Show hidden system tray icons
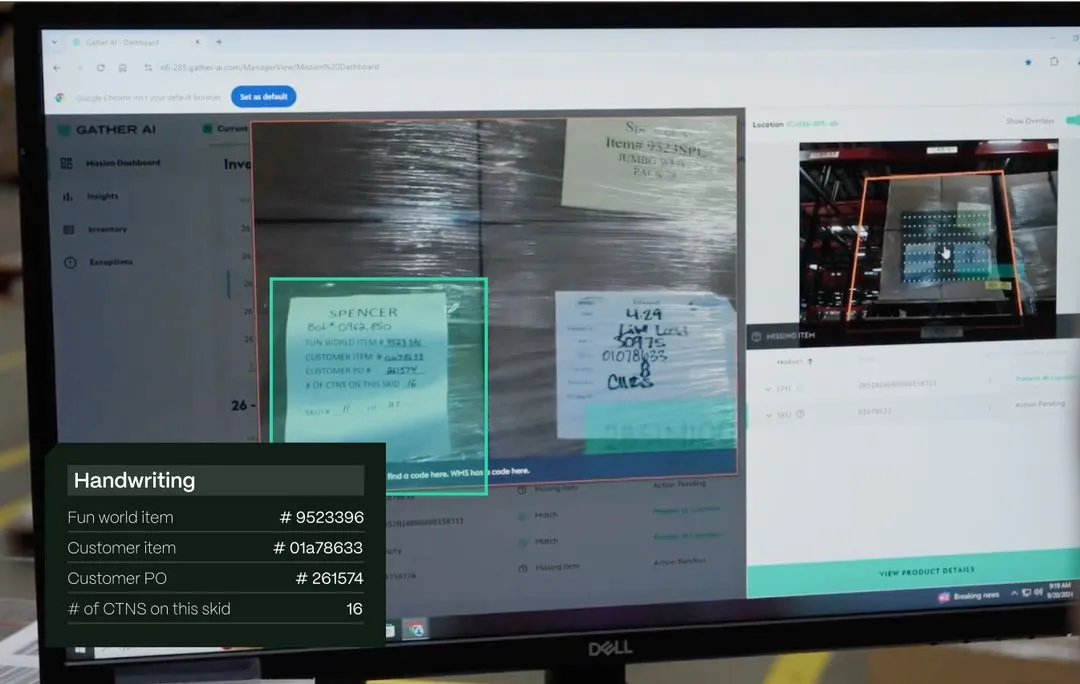 [x=1014, y=592]
